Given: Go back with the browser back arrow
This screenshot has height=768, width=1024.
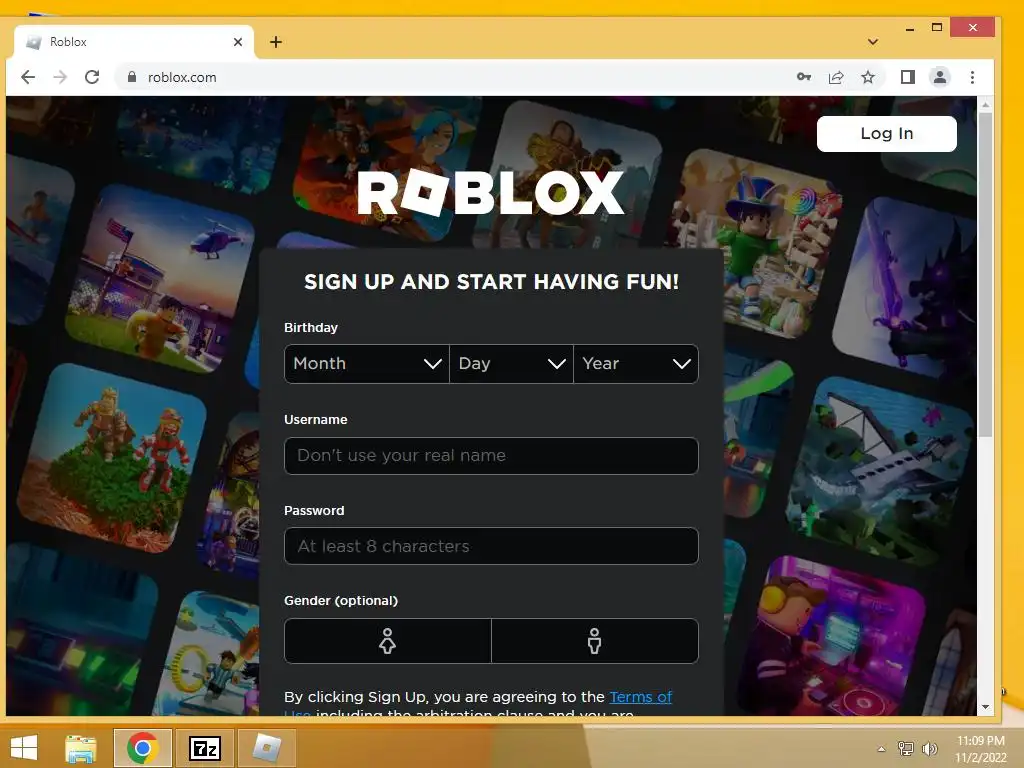Looking at the screenshot, I should click(28, 77).
